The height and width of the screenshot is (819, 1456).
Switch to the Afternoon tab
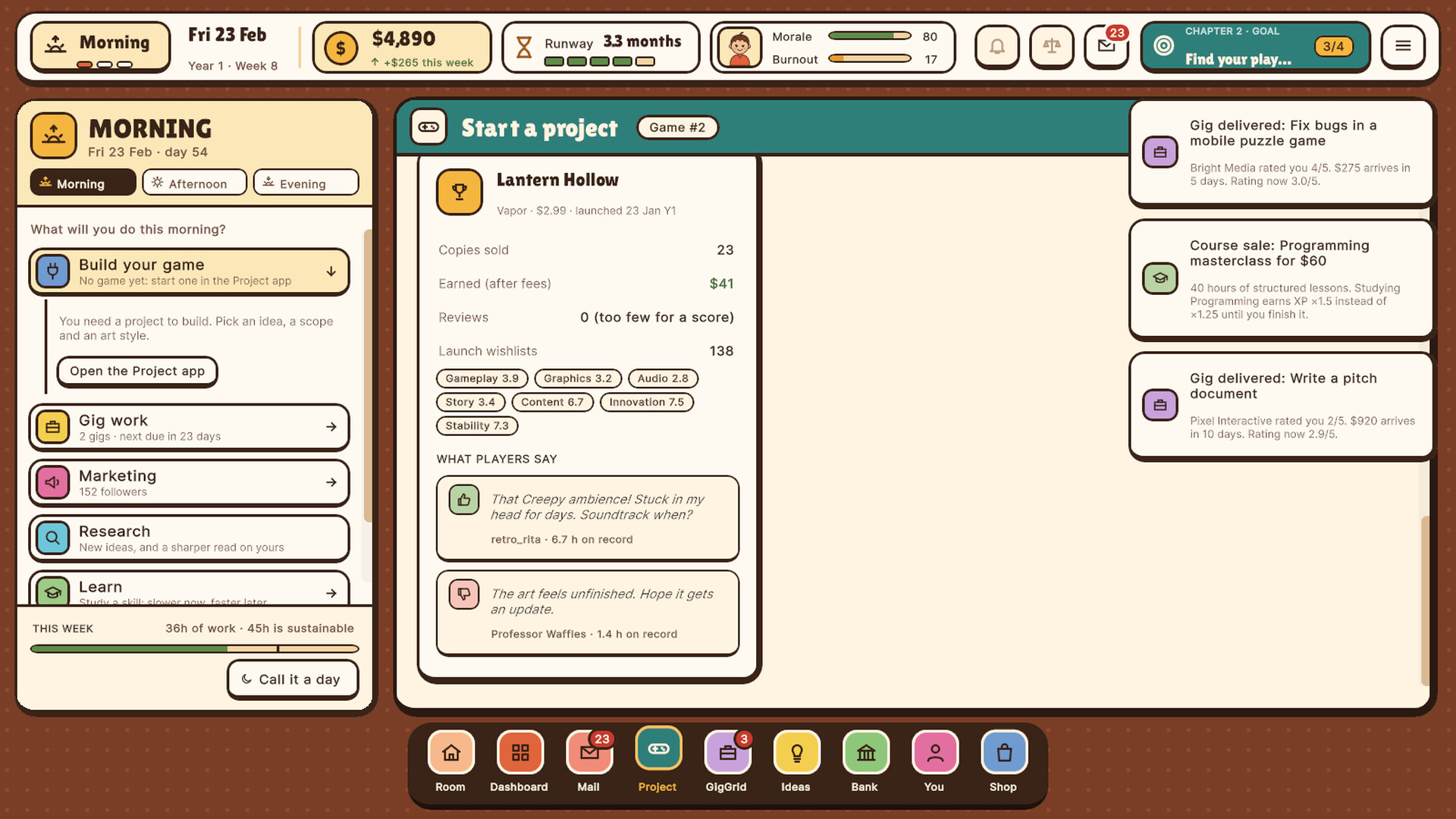click(195, 183)
